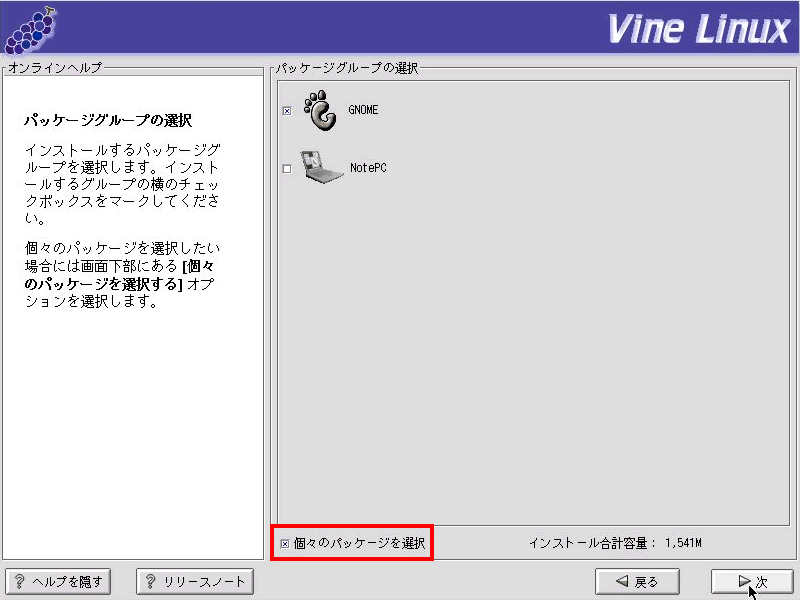Click the GNOME group label
This screenshot has height=600, width=800.
click(x=363, y=110)
